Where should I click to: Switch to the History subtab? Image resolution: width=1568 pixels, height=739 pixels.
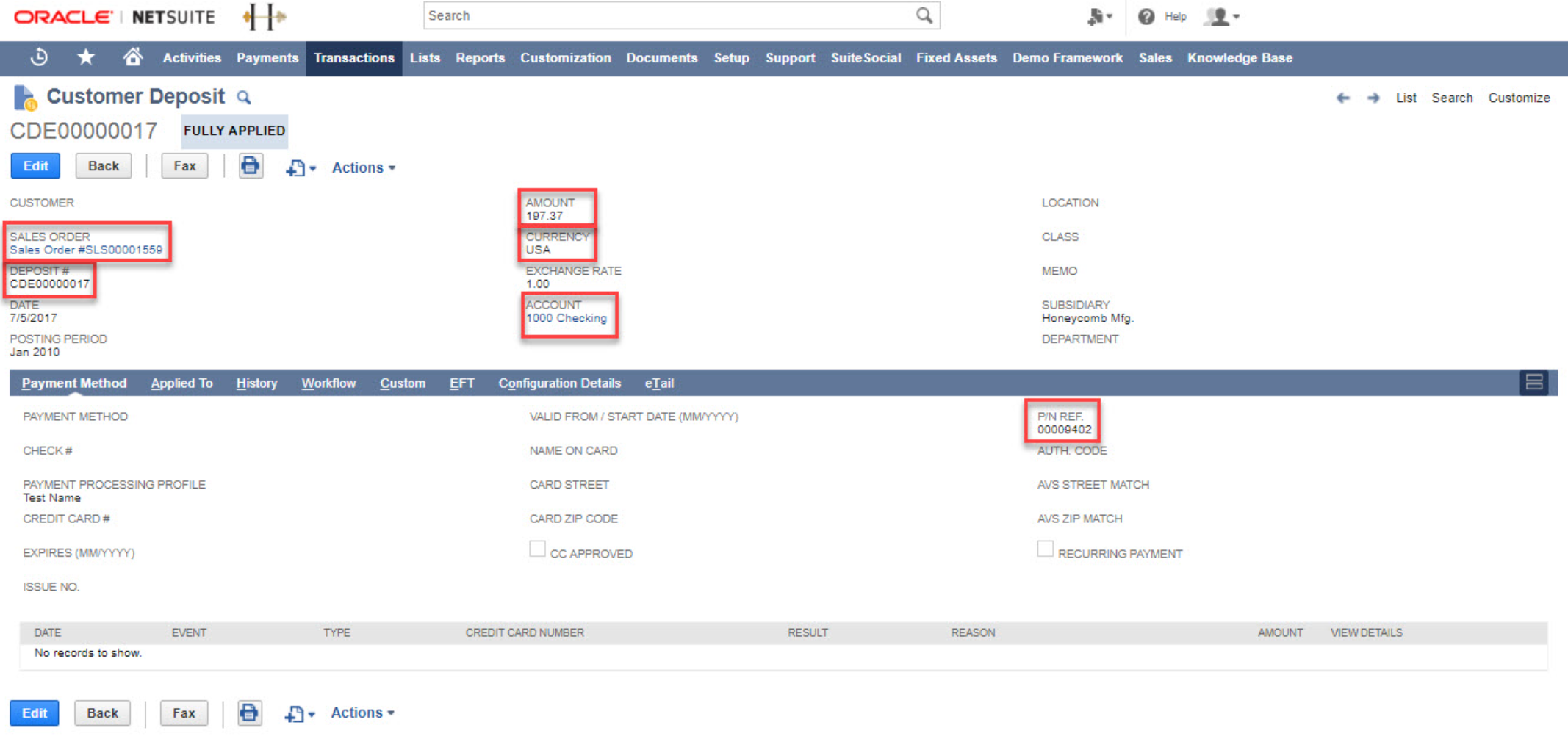click(256, 383)
